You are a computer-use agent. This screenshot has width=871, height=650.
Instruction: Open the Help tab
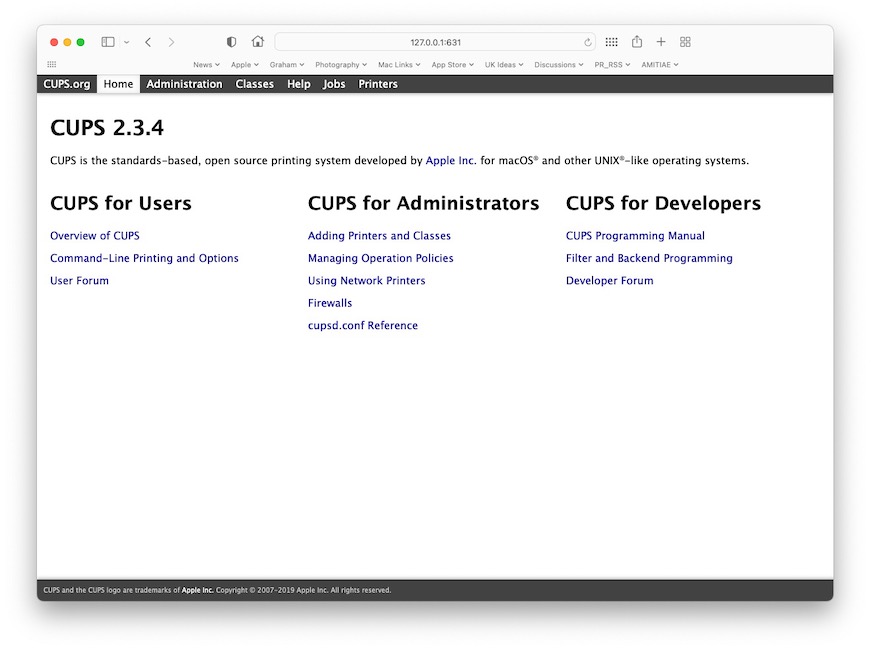299,84
